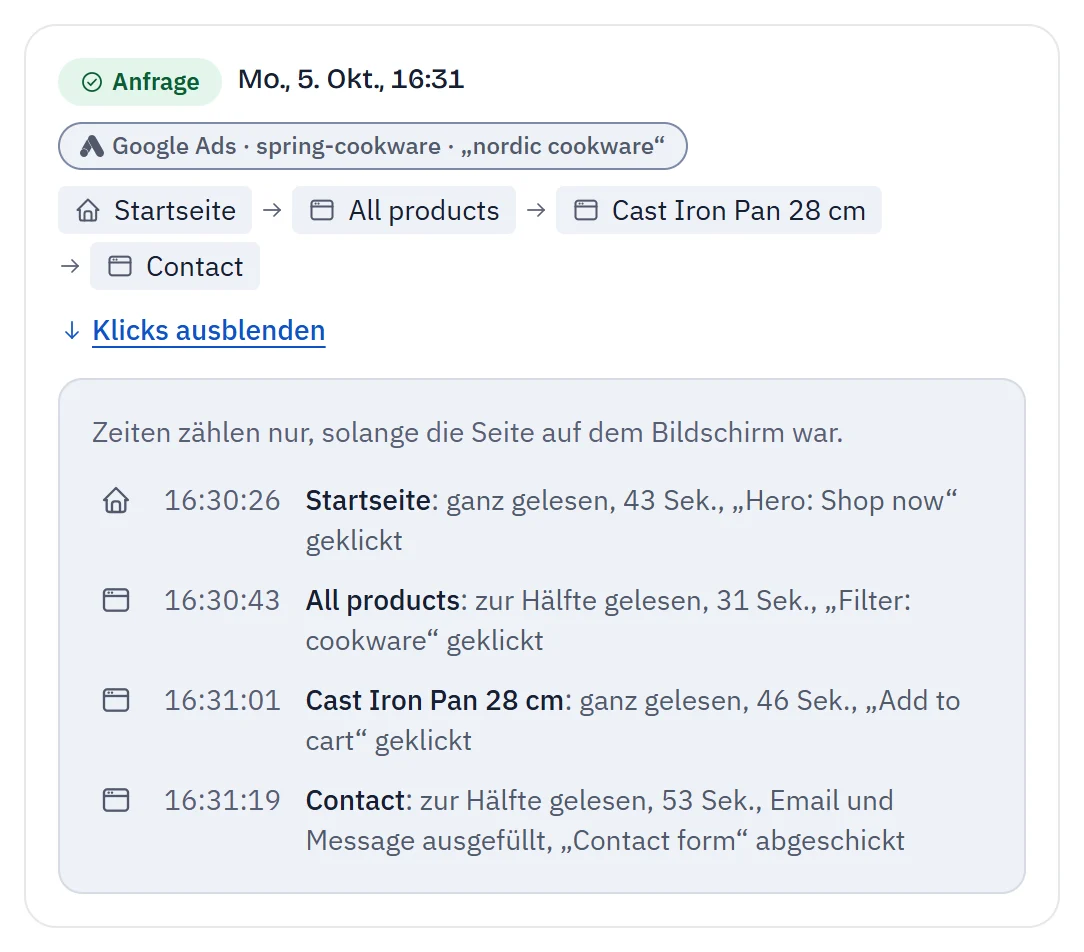The width and height of the screenshot is (1084, 952).
Task: Click the page icon in All products chip
Action: pyautogui.click(x=321, y=210)
